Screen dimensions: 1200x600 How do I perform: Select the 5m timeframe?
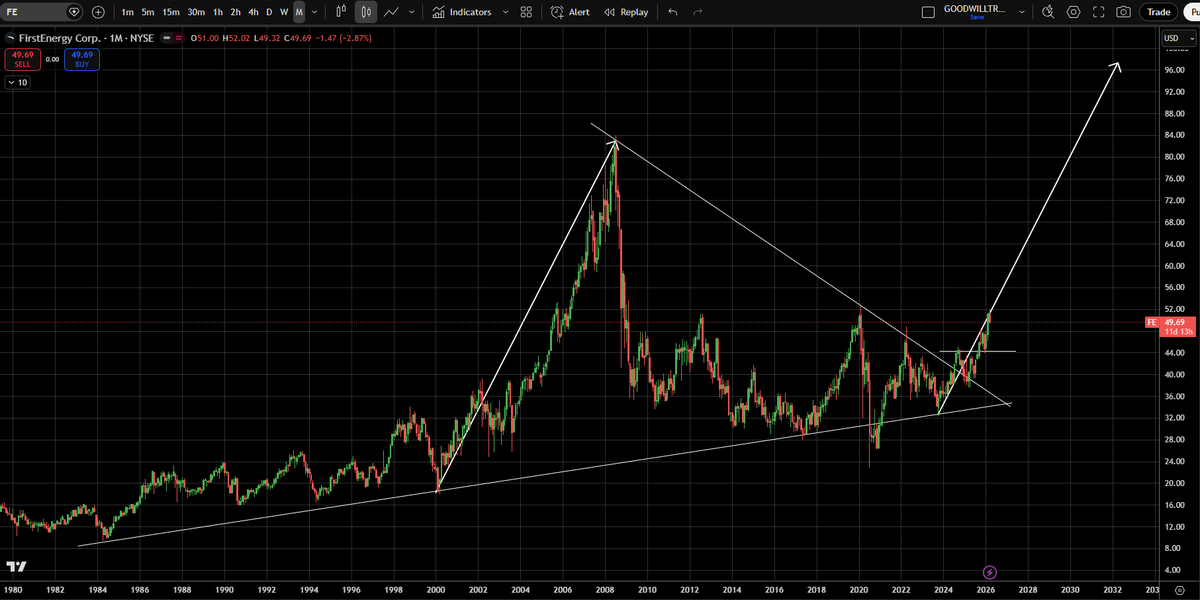click(148, 12)
